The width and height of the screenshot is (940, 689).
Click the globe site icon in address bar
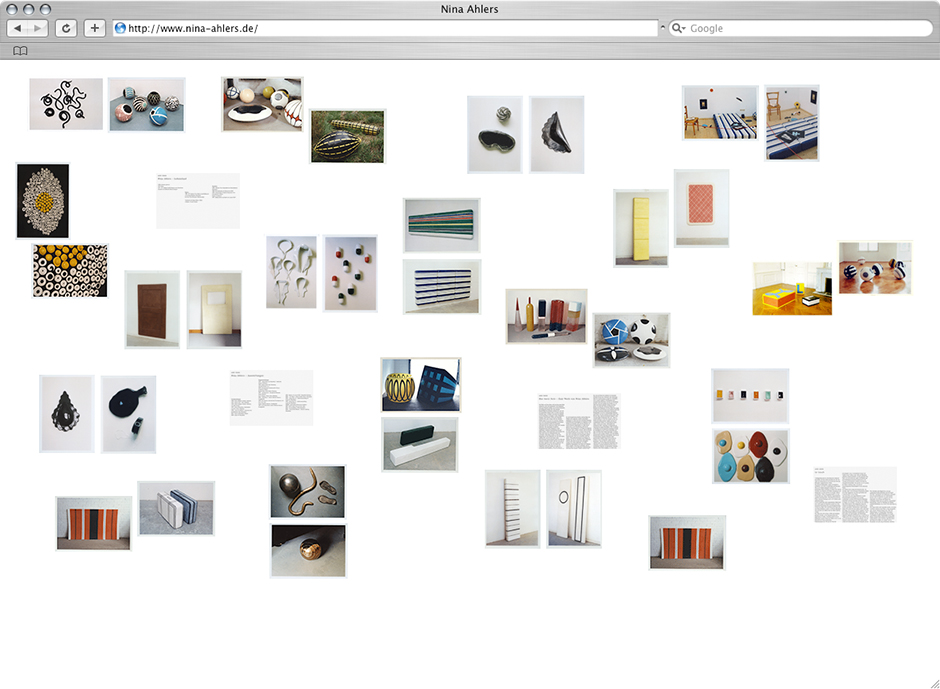click(x=121, y=29)
